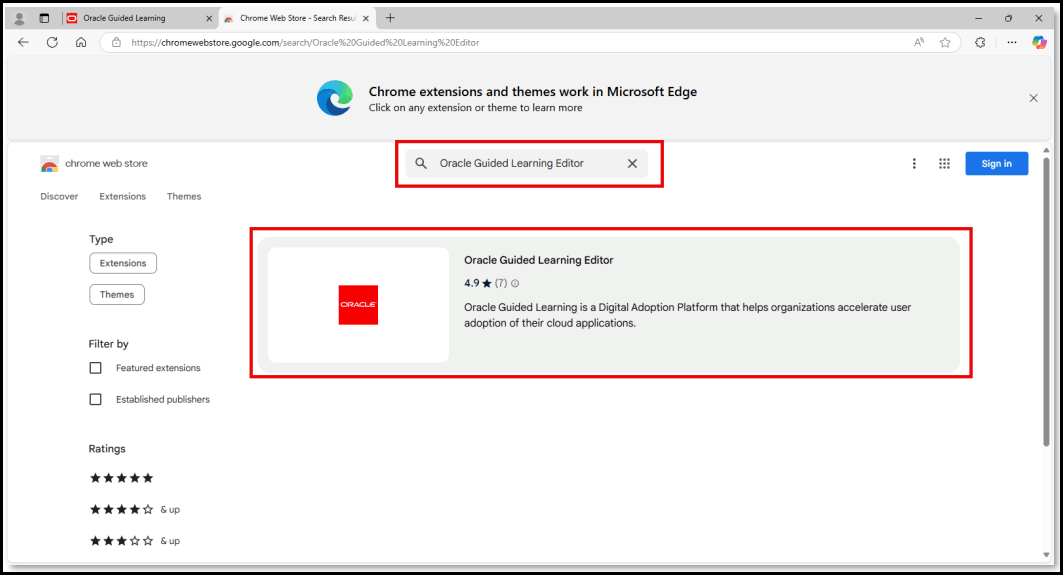The height and width of the screenshot is (575, 1063).
Task: Click the browser back arrow
Action: (23, 42)
